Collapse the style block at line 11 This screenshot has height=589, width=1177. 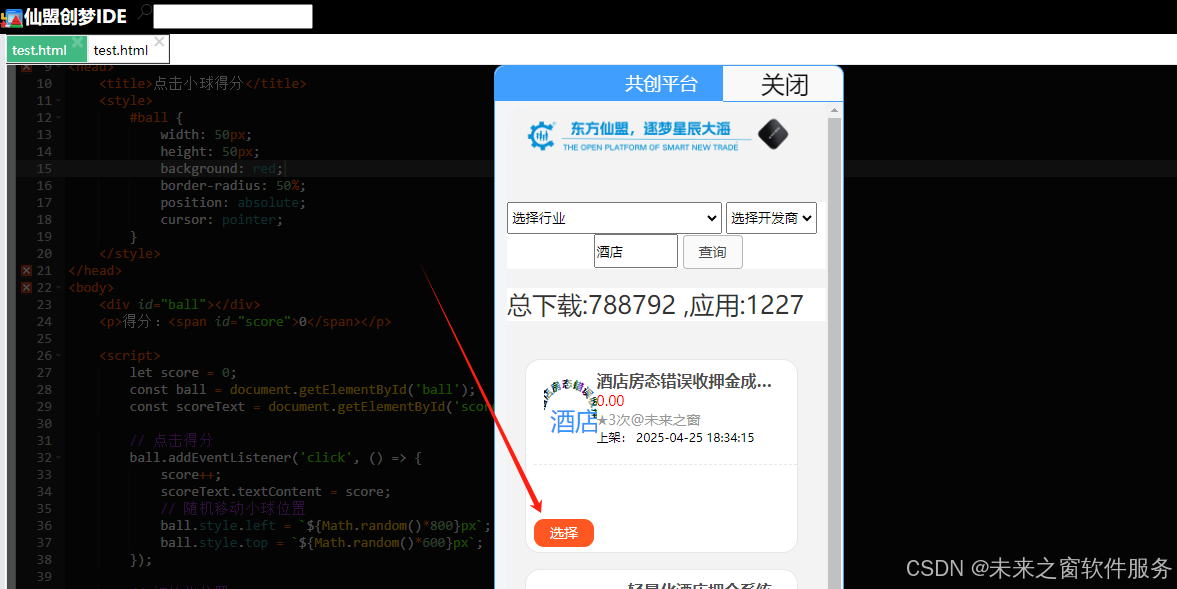coord(59,101)
